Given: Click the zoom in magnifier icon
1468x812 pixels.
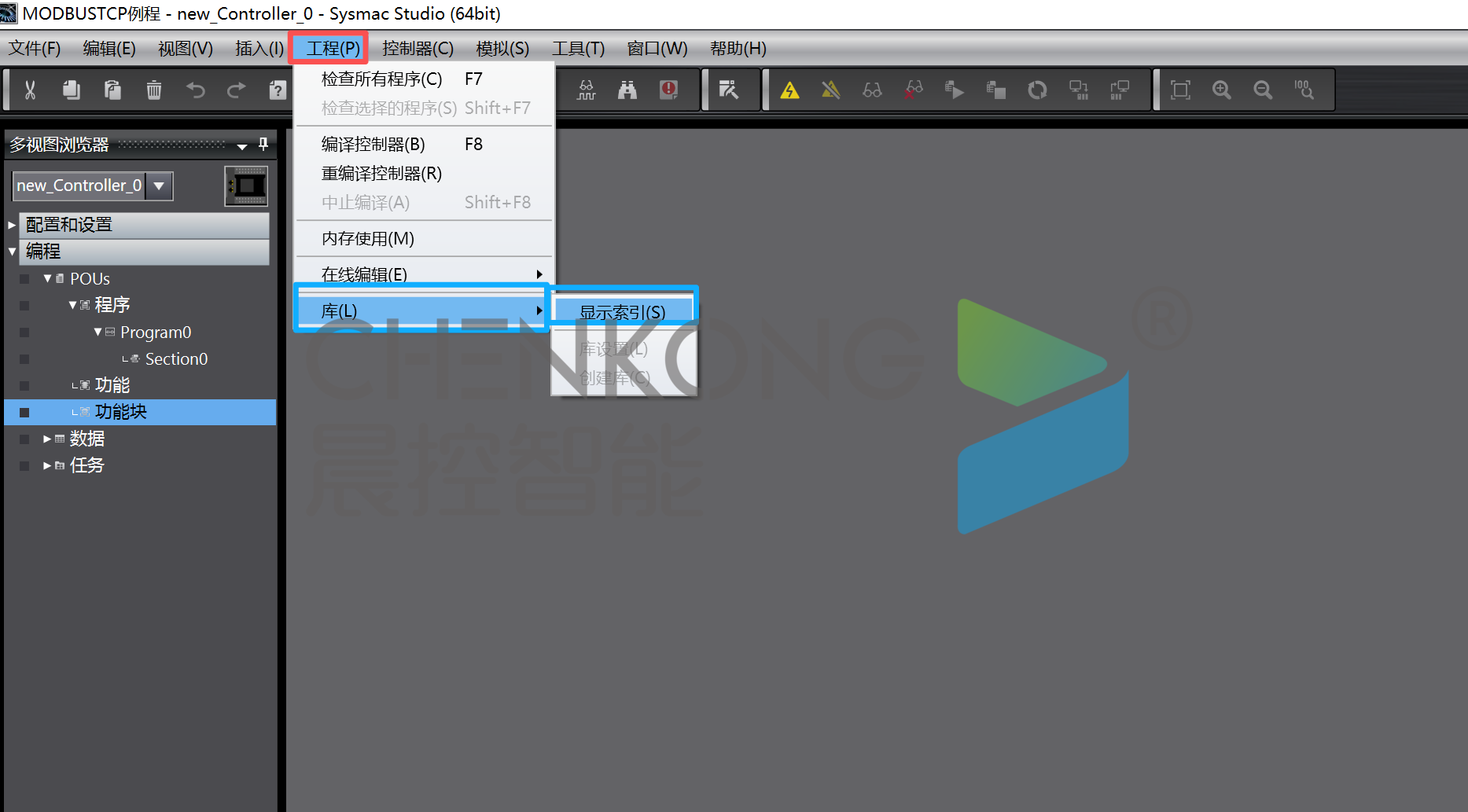Looking at the screenshot, I should tap(1222, 90).
